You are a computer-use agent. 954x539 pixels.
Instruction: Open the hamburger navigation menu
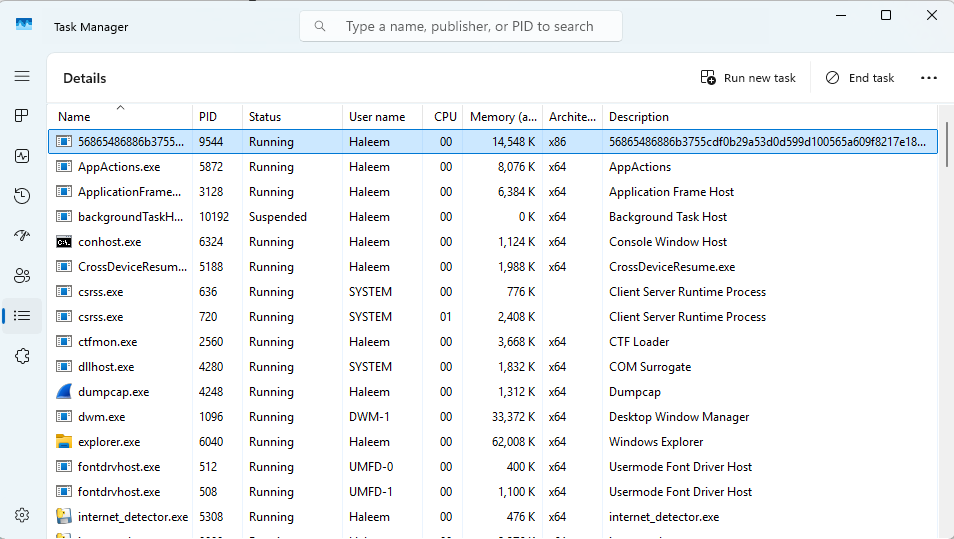pyautogui.click(x=22, y=76)
